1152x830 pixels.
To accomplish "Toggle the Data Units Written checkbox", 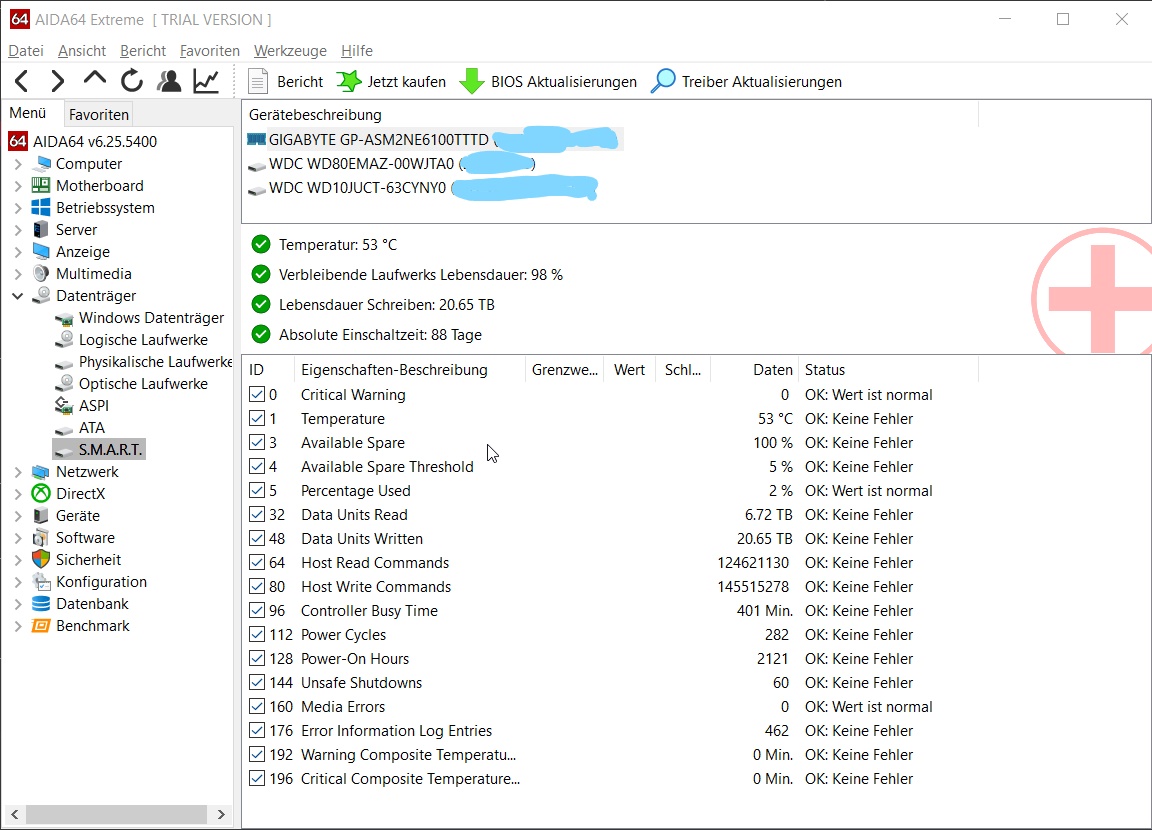I will (x=256, y=538).
